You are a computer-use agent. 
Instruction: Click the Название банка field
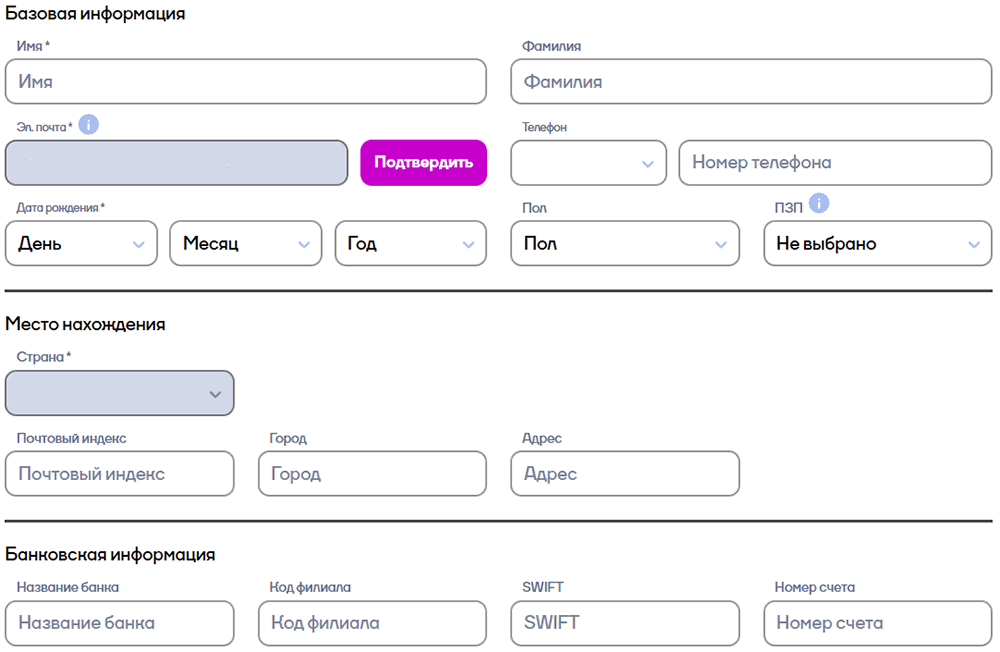(119, 623)
